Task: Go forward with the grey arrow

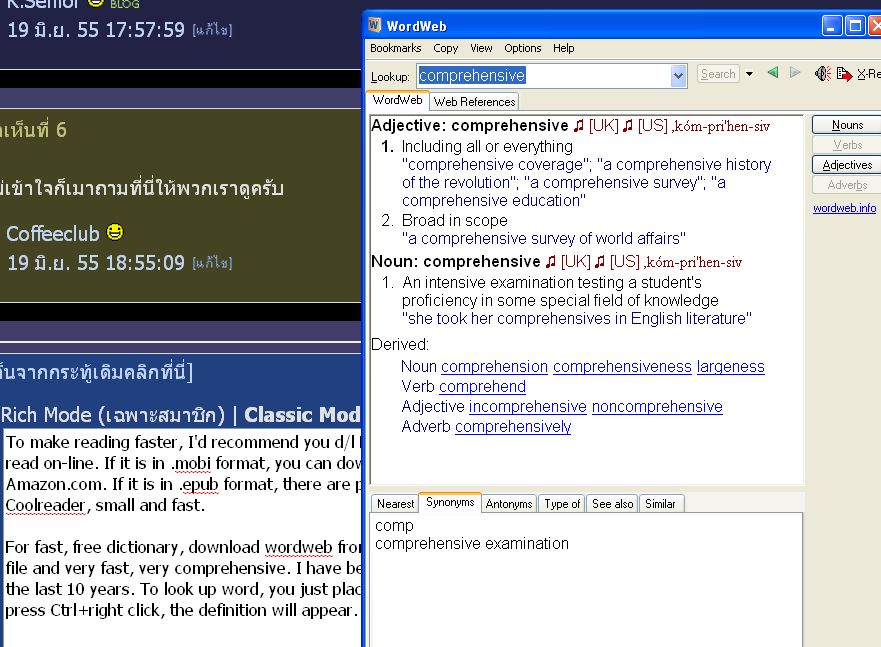Action: (x=794, y=72)
